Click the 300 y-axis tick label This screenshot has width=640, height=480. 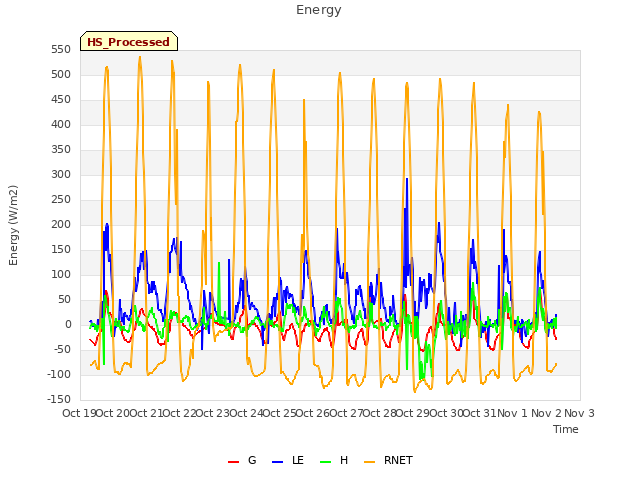point(61,175)
